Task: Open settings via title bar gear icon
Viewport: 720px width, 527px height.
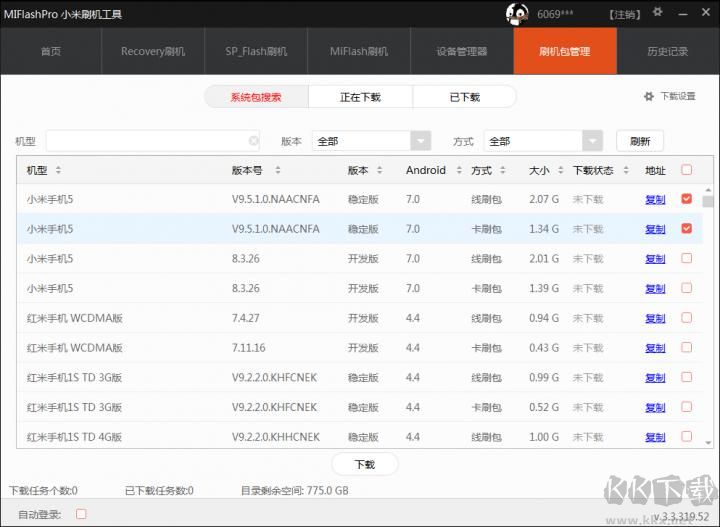Action: pyautogui.click(x=657, y=13)
